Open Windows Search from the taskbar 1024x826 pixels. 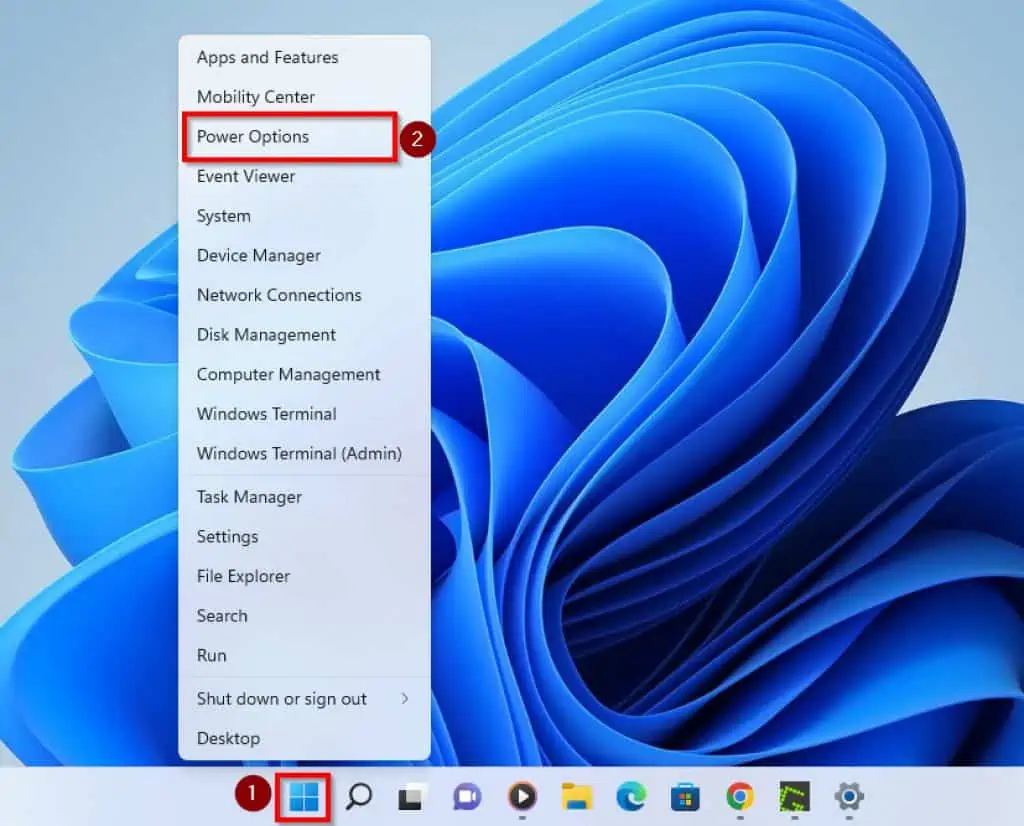pos(358,798)
